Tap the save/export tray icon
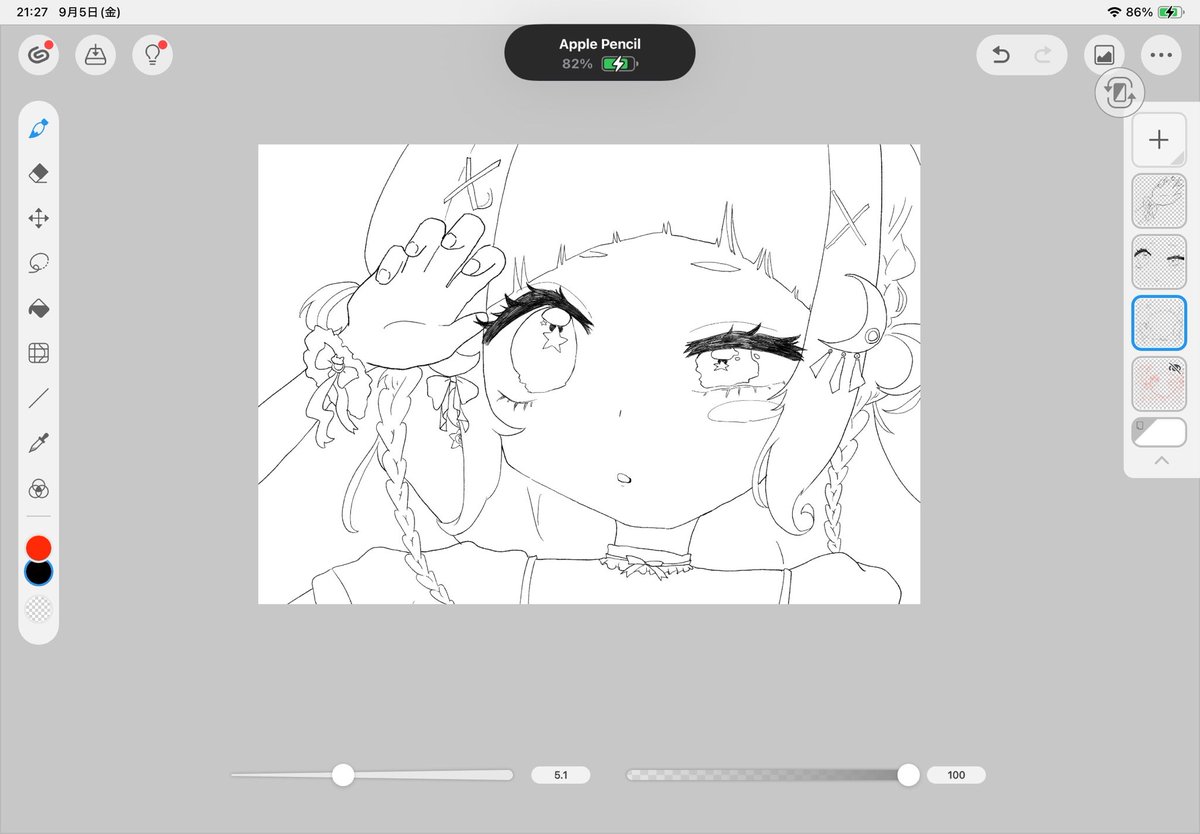Image resolution: width=1200 pixels, height=834 pixels. point(96,54)
